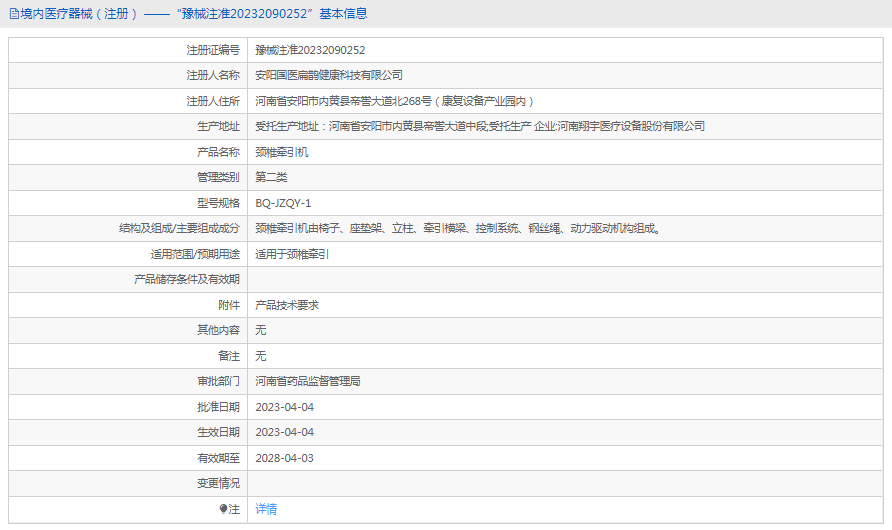
Task: Click the 生产地址 label
Action: point(218,126)
